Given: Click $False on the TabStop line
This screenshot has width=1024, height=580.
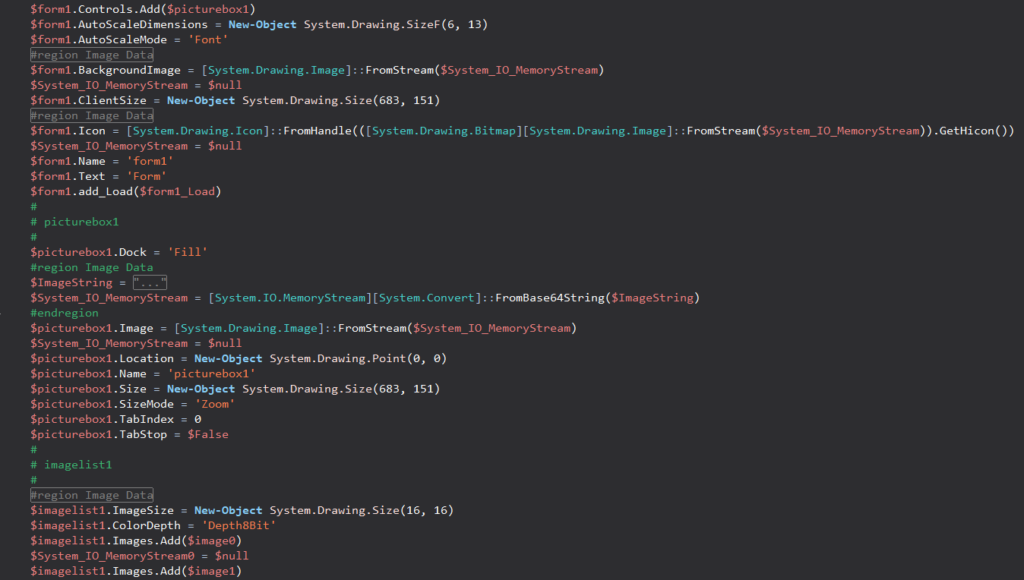Looking at the screenshot, I should tap(208, 434).
